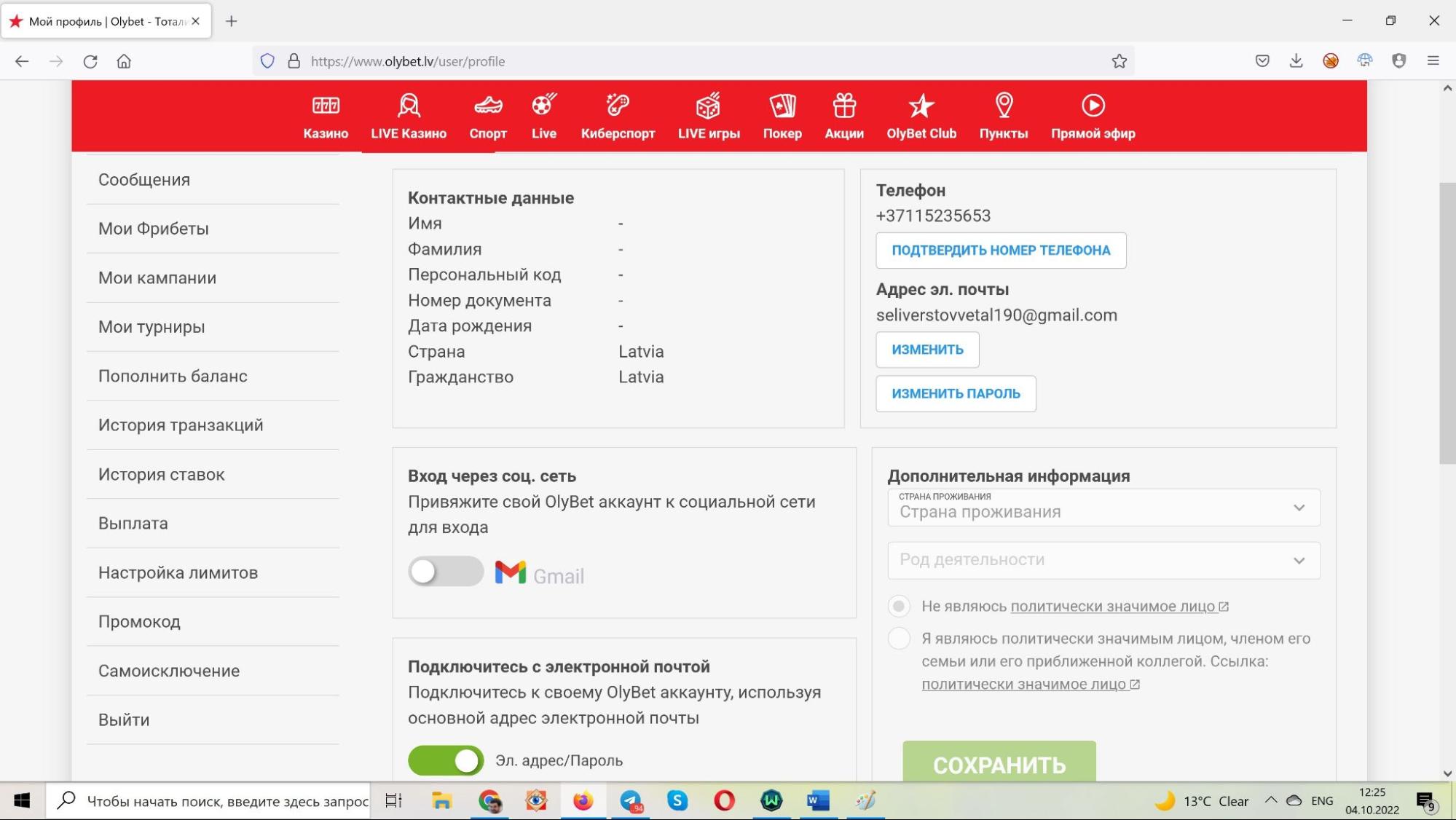Open Настройка лимитов in sidebar

point(213,573)
